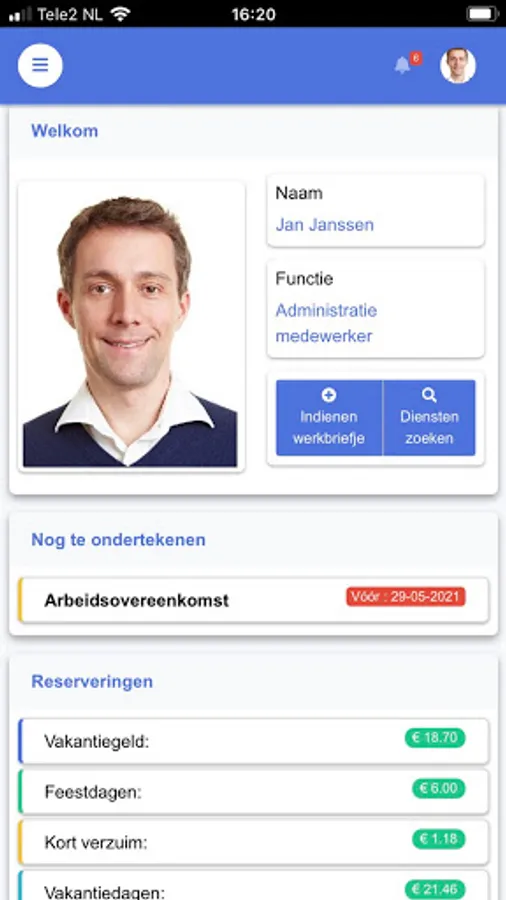Screen dimensions: 506x900
Task: Tap the Wi-Fi icon in status bar
Action: coord(120,14)
